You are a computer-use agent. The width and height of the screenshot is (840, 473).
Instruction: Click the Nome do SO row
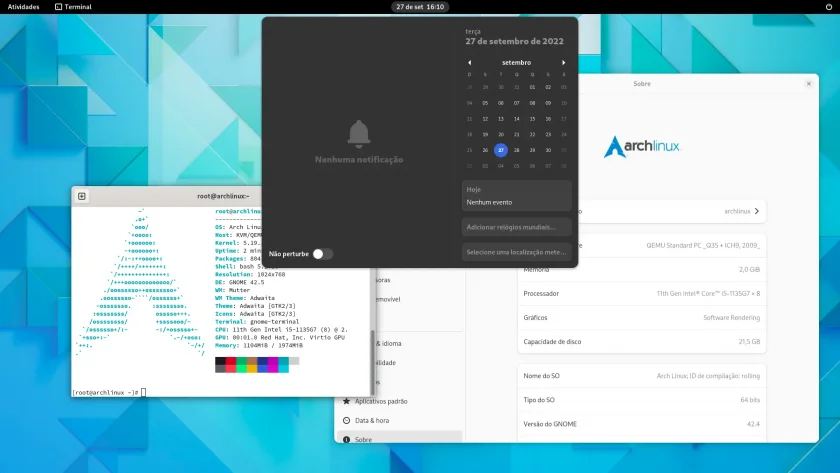pyautogui.click(x=642, y=376)
